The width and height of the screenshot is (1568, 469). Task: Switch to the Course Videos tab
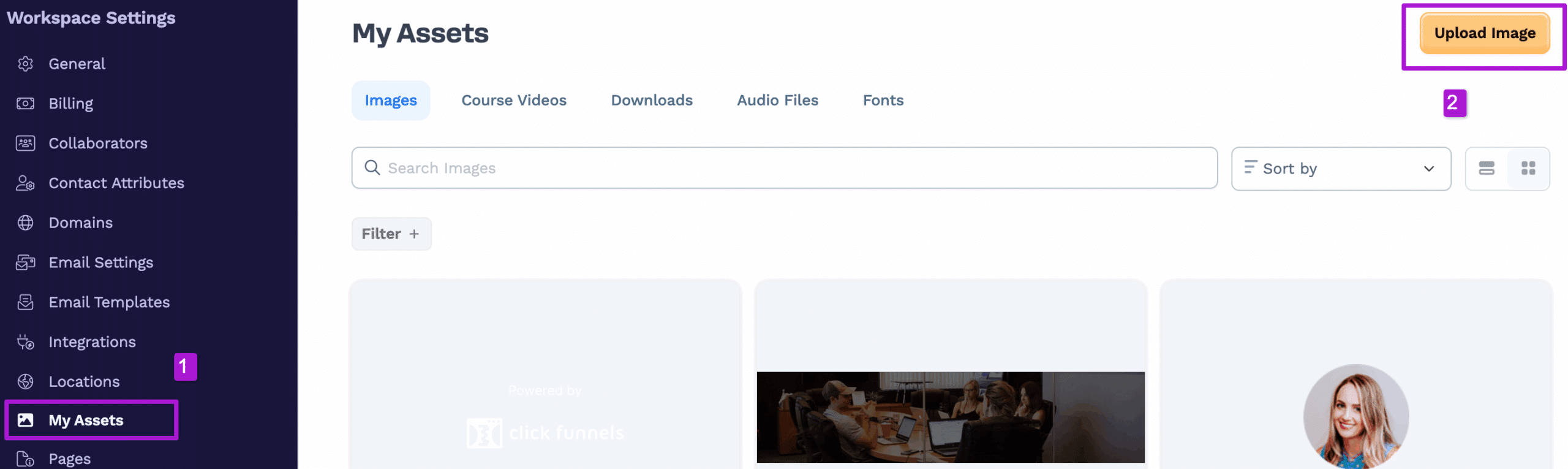(x=514, y=100)
